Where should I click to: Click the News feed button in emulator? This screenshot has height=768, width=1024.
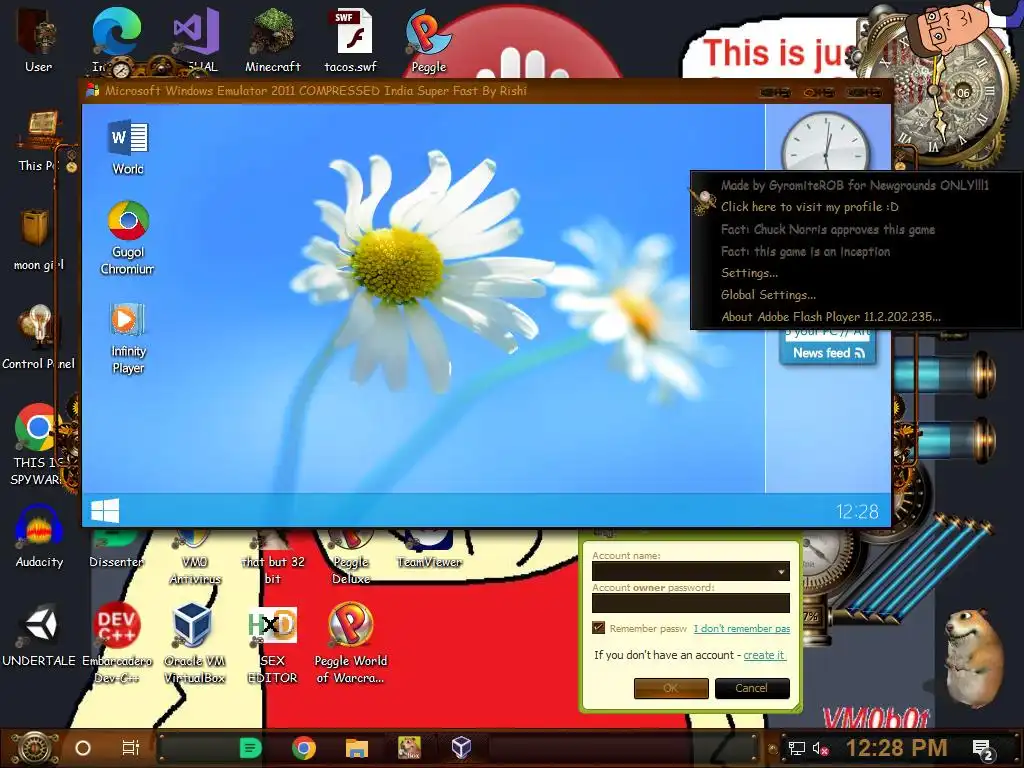point(828,353)
